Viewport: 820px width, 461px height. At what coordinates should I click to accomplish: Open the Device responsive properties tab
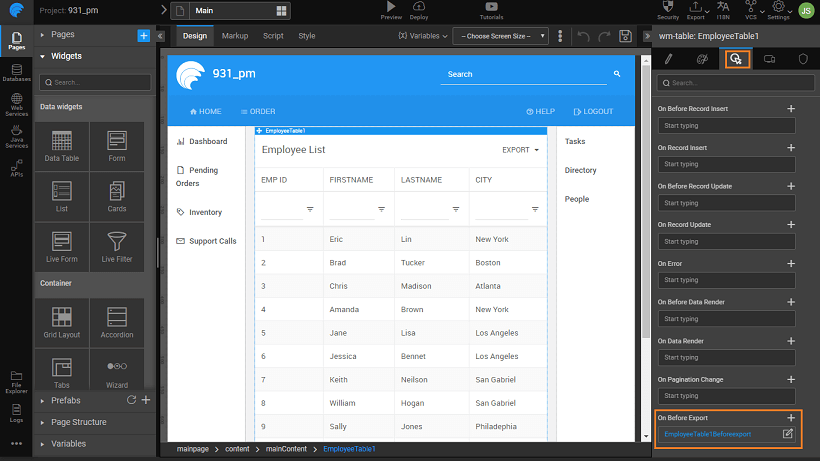click(769, 59)
